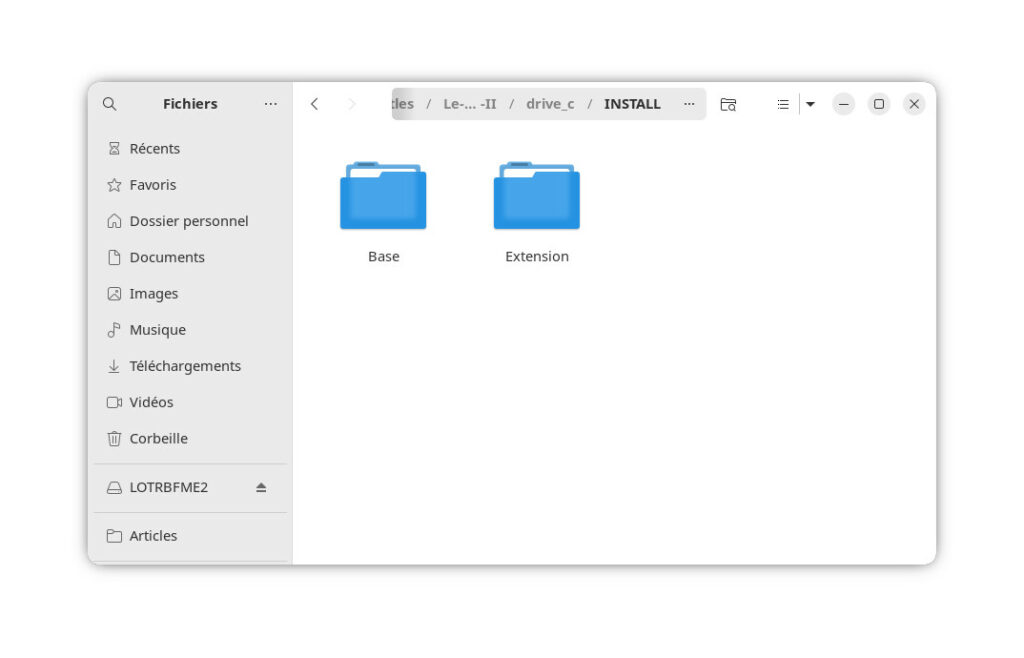The width and height of the screenshot is (1024, 658).
Task: Select the Le-... -II path segment
Action: (x=469, y=104)
